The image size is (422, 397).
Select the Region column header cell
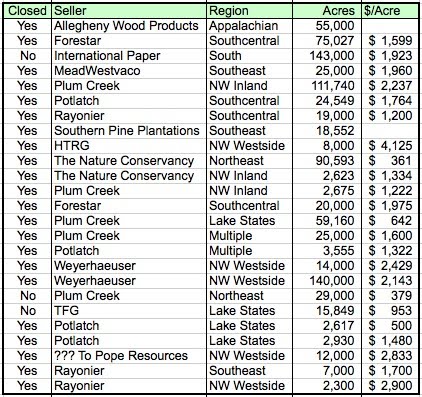click(x=249, y=11)
